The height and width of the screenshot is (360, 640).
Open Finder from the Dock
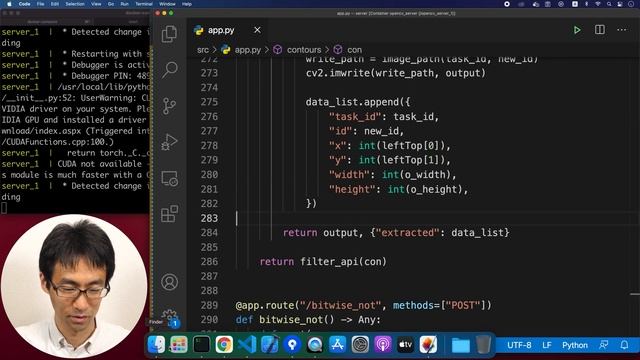[156, 344]
